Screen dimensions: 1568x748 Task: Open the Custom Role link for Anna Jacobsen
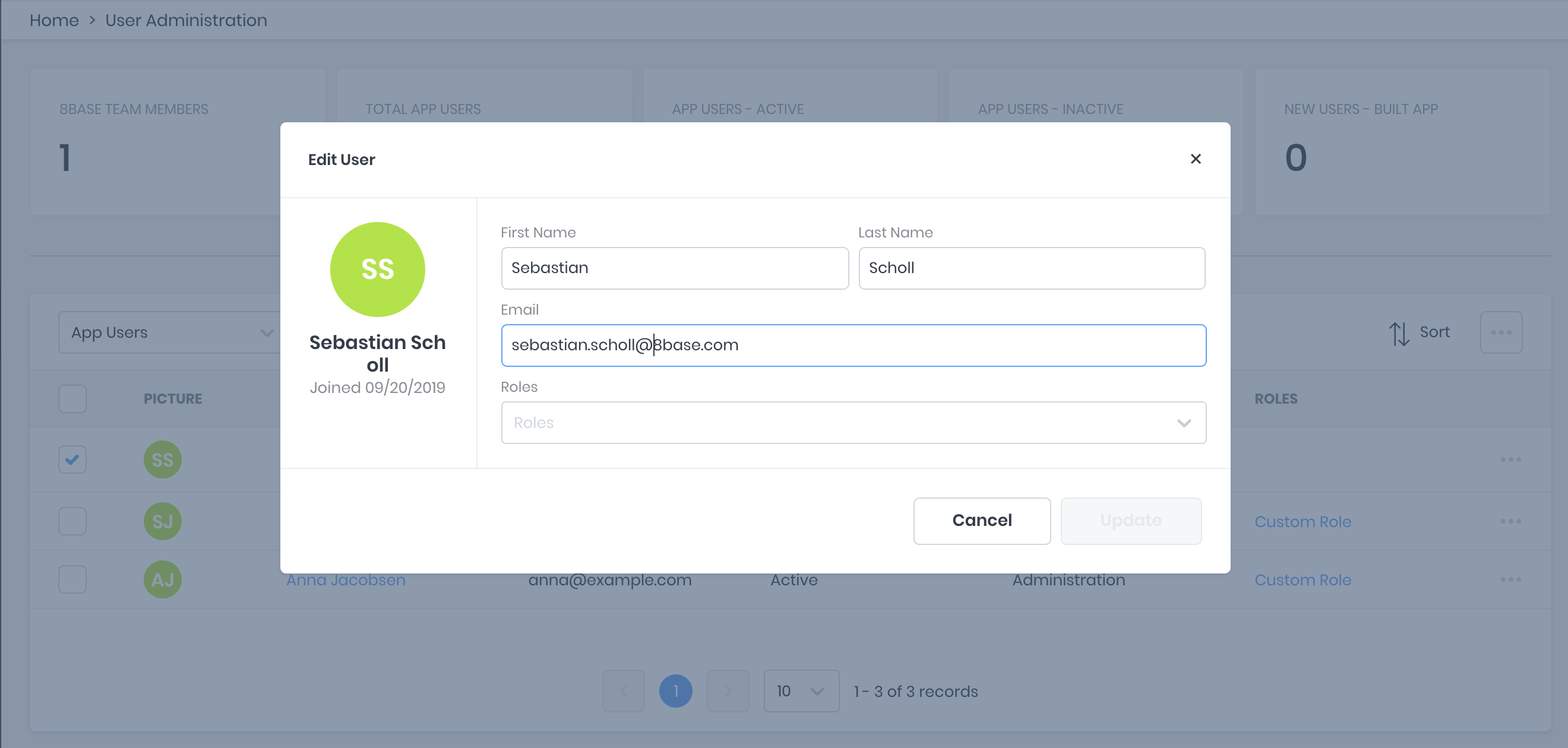(1302, 579)
